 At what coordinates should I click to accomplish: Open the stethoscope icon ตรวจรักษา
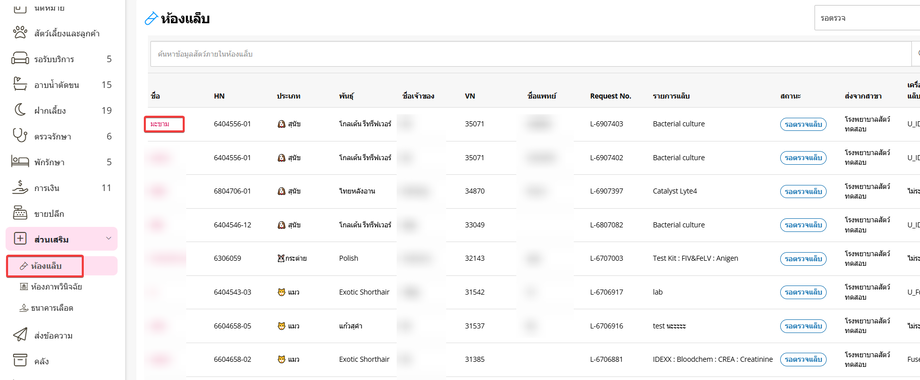pos(20,136)
